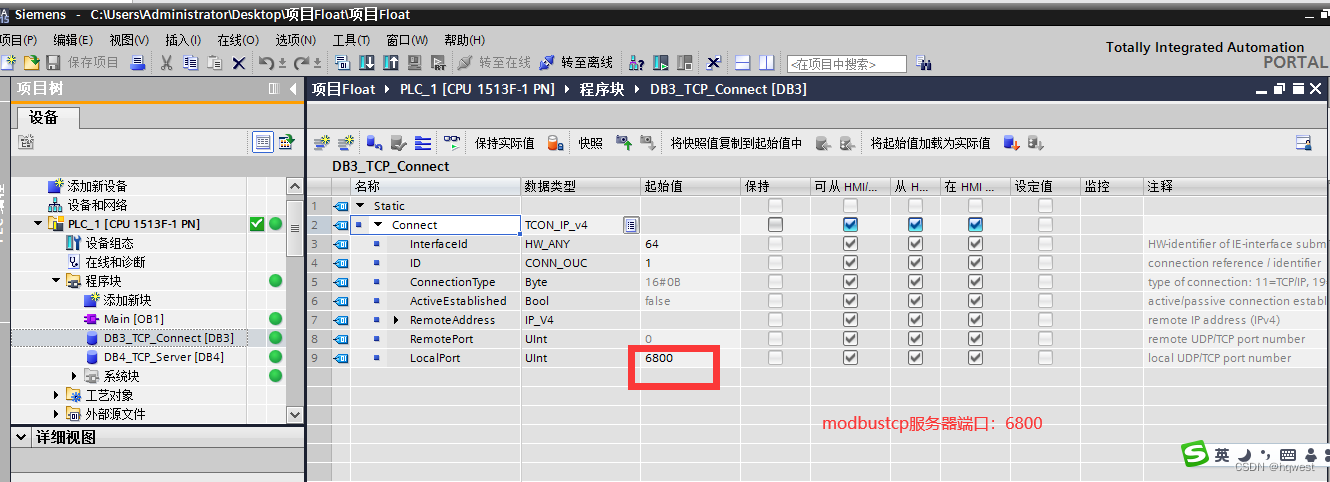Toggle Retain checkbox for Static row
1330x482 pixels.
click(x=775, y=206)
